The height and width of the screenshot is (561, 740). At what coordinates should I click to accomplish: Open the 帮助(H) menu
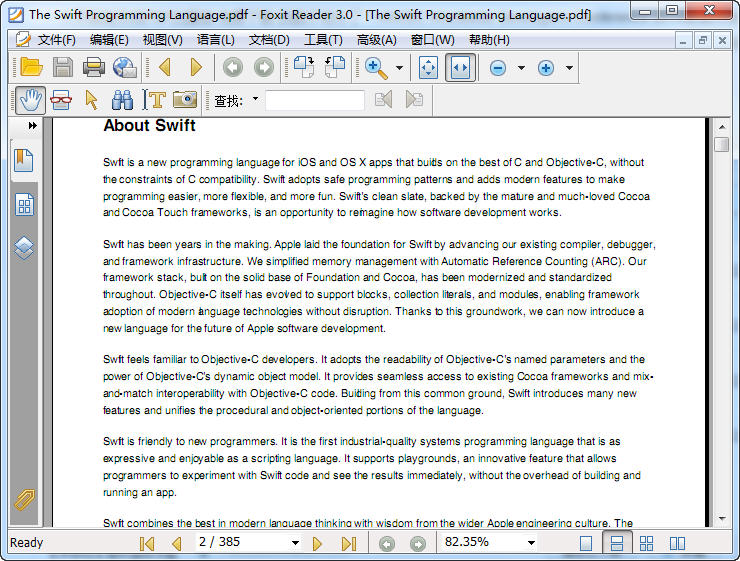tap(489, 40)
